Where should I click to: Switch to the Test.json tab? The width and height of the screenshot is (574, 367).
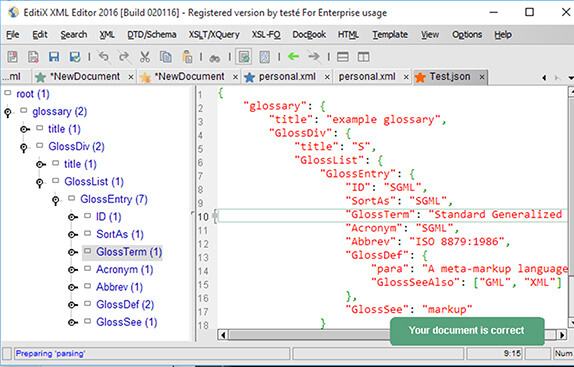[450, 76]
